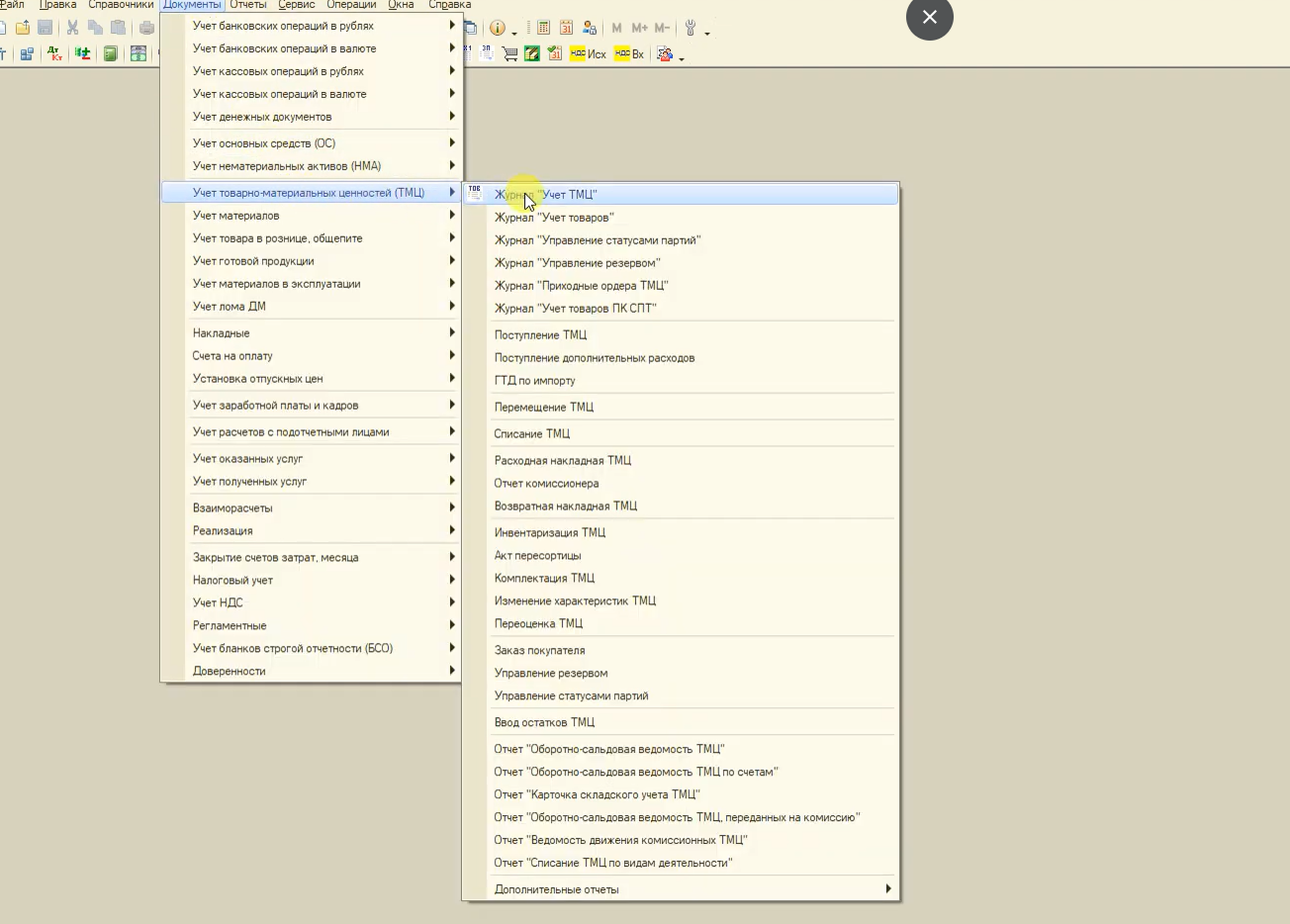Select Заказ покупателя
The height and width of the screenshot is (924, 1290).
[681, 651]
